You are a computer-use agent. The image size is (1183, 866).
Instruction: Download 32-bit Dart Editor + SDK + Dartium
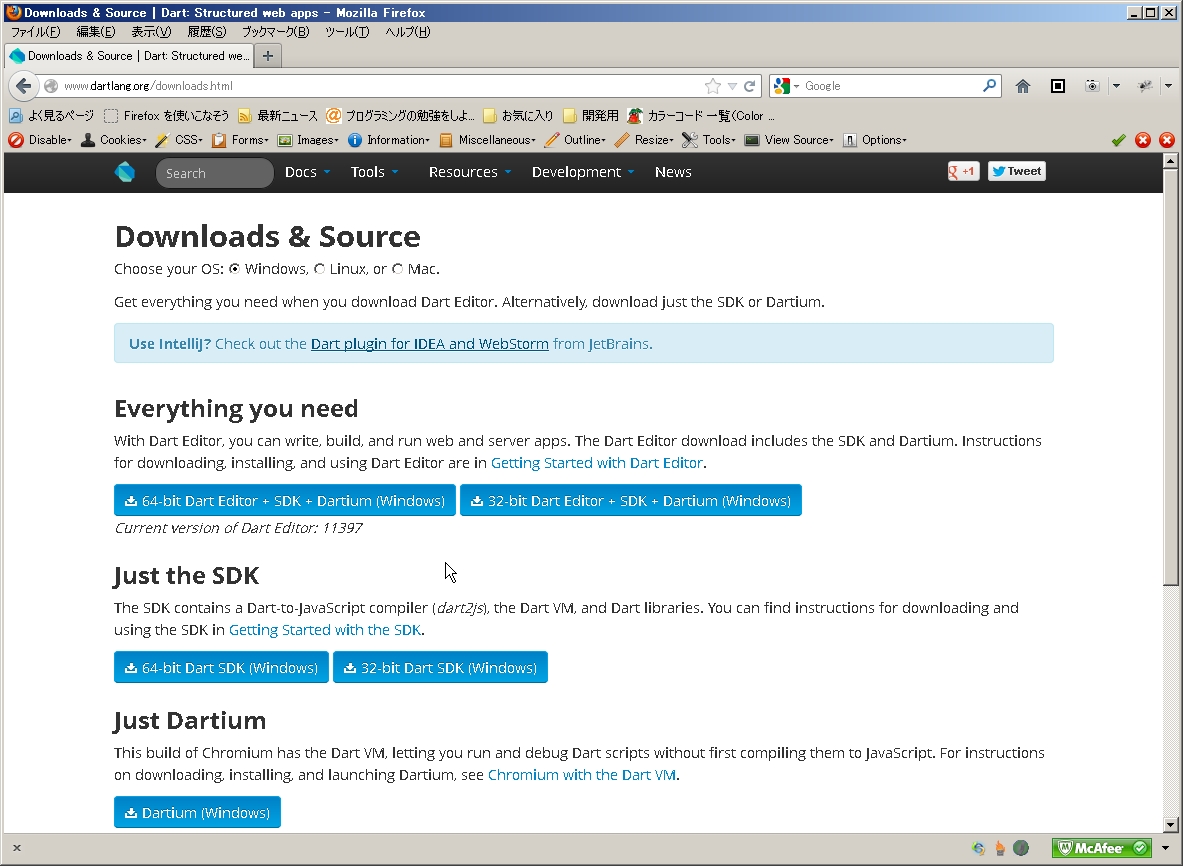[x=631, y=500]
